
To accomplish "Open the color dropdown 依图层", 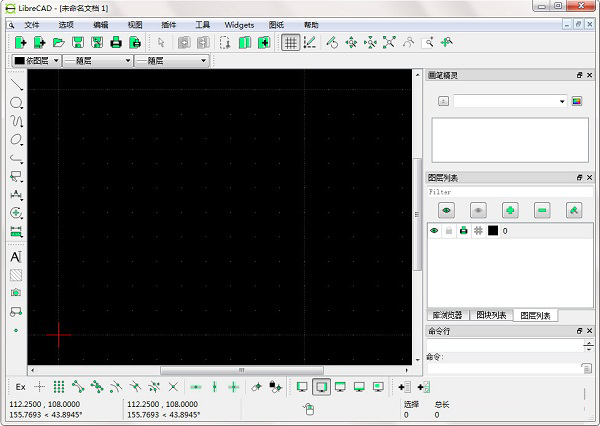I will (36, 60).
